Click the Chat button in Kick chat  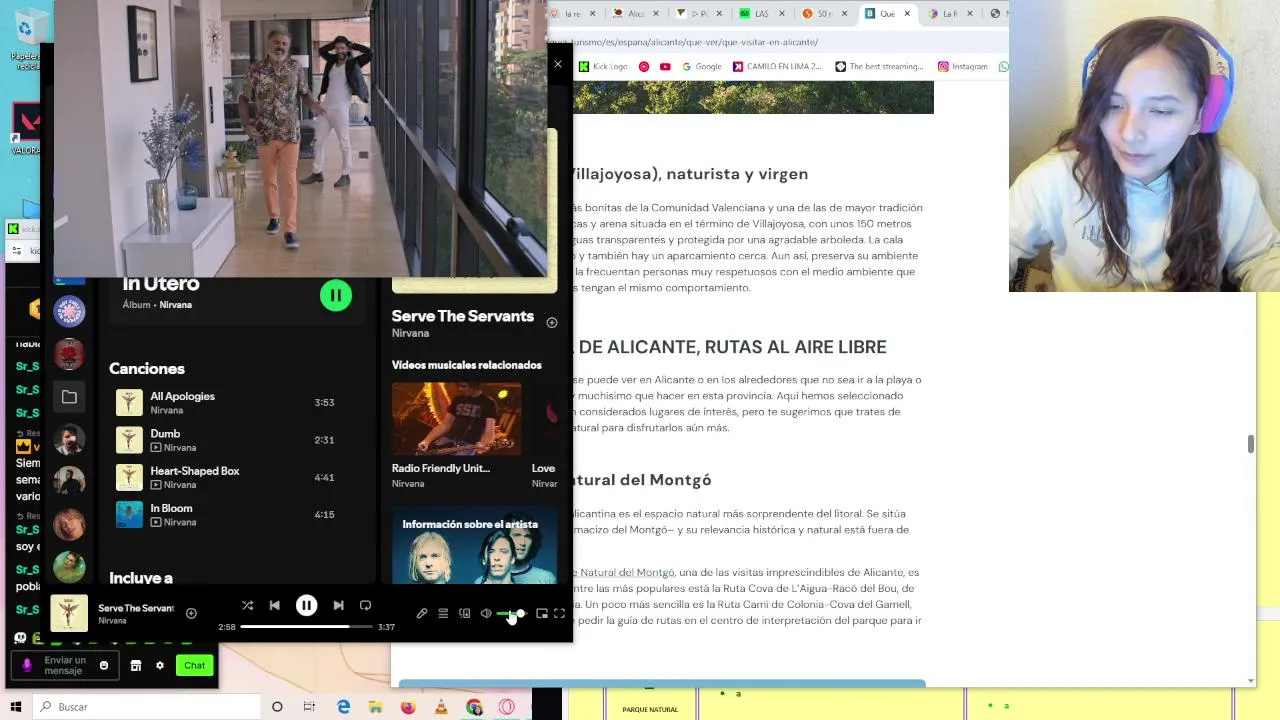[x=194, y=665]
